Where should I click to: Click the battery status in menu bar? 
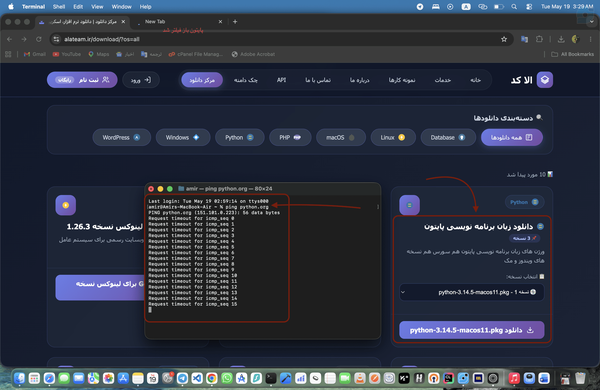499,7
